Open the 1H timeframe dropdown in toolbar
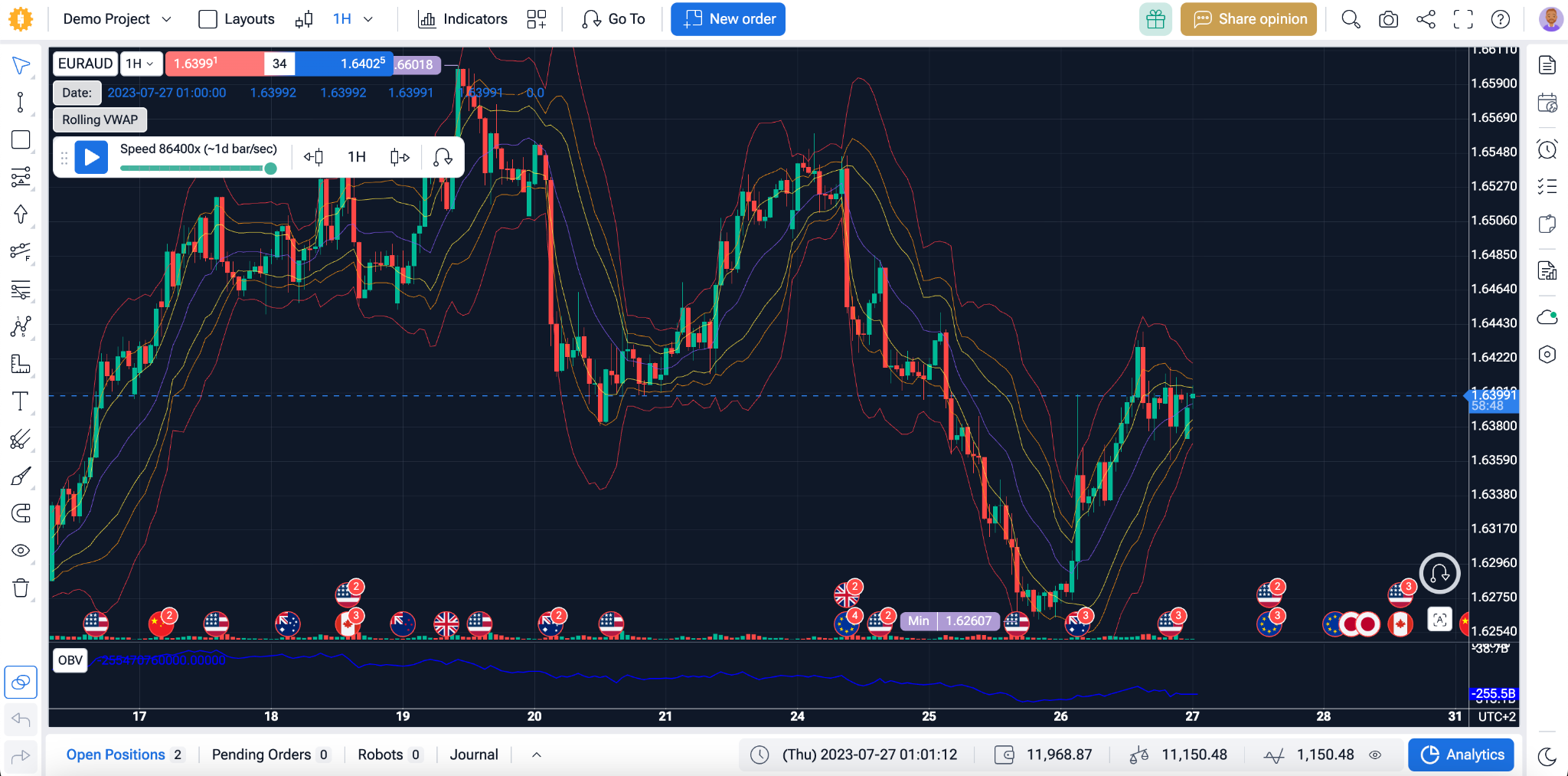This screenshot has width=1568, height=776. pos(353,19)
